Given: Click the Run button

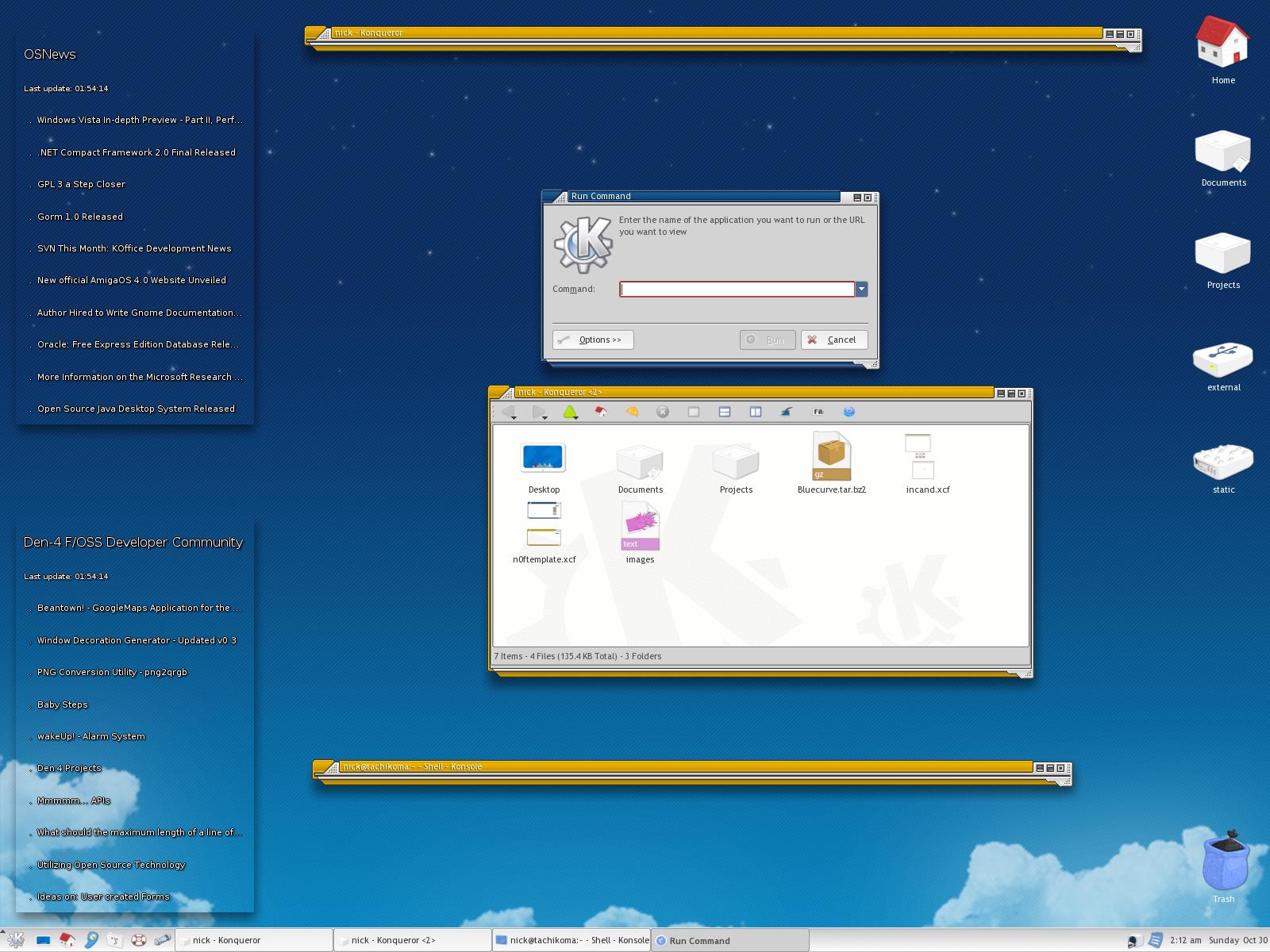Looking at the screenshot, I should pos(768,340).
